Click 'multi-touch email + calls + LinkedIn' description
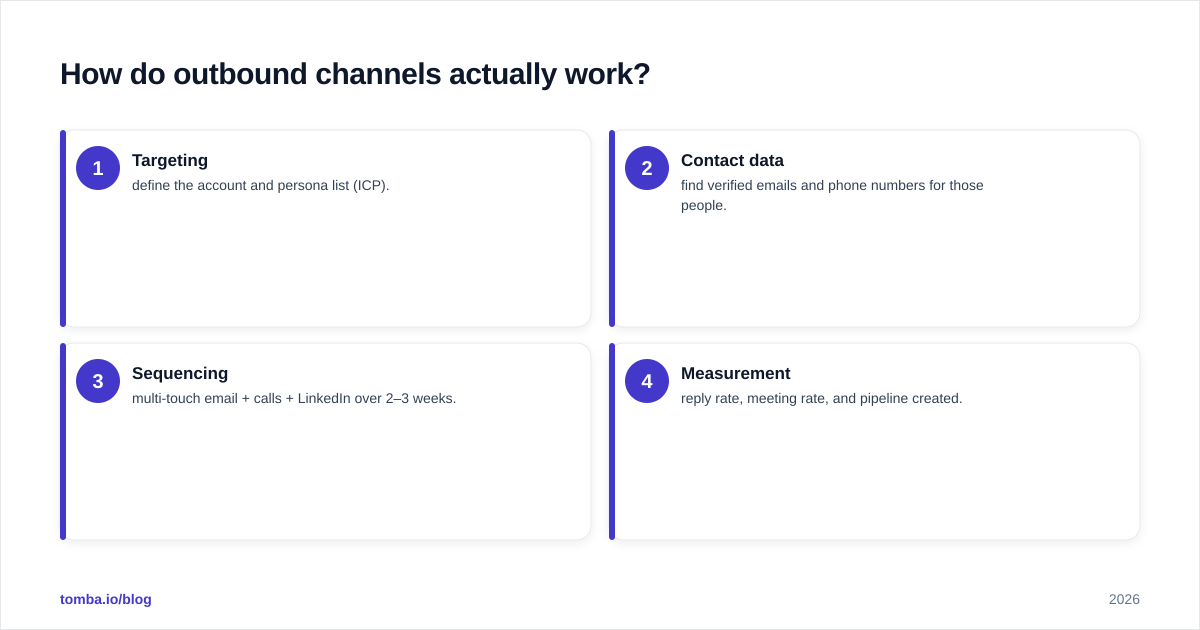 (294, 398)
